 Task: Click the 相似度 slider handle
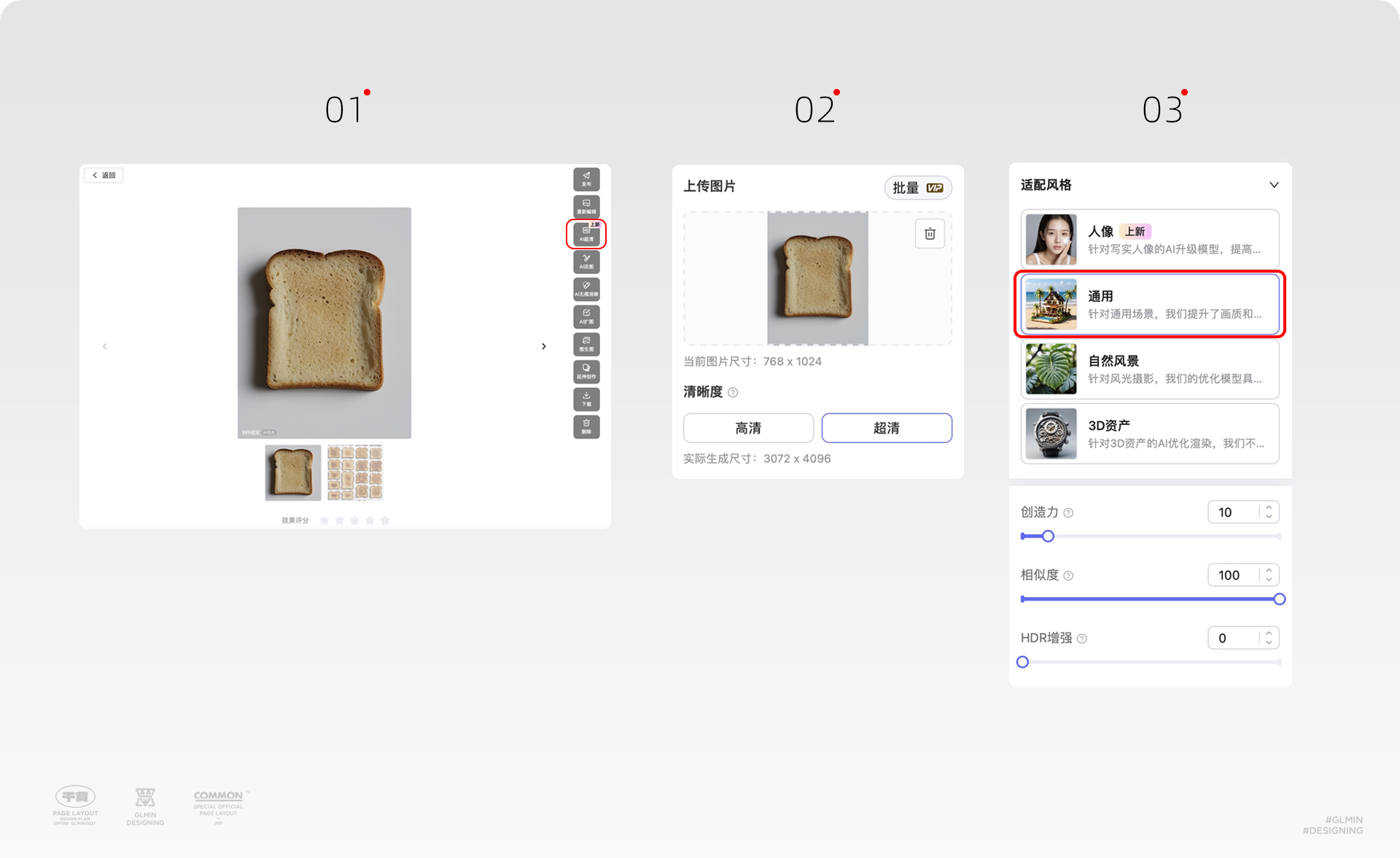tap(1279, 599)
